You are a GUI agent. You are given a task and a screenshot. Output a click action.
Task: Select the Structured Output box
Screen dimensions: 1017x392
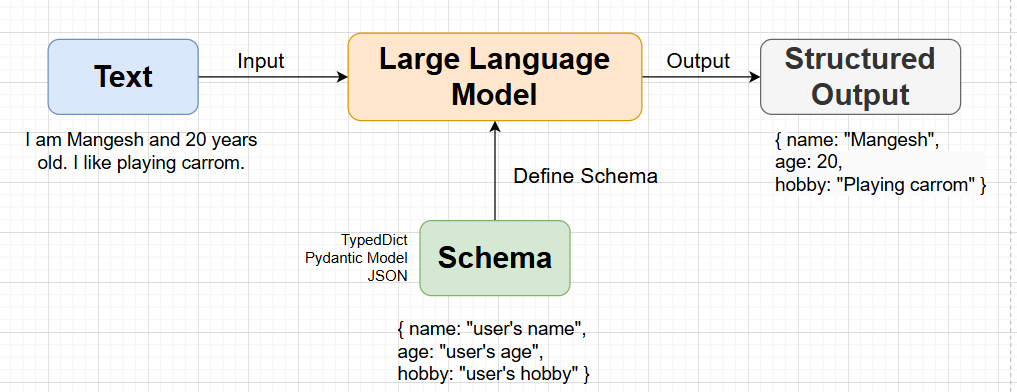coord(860,77)
